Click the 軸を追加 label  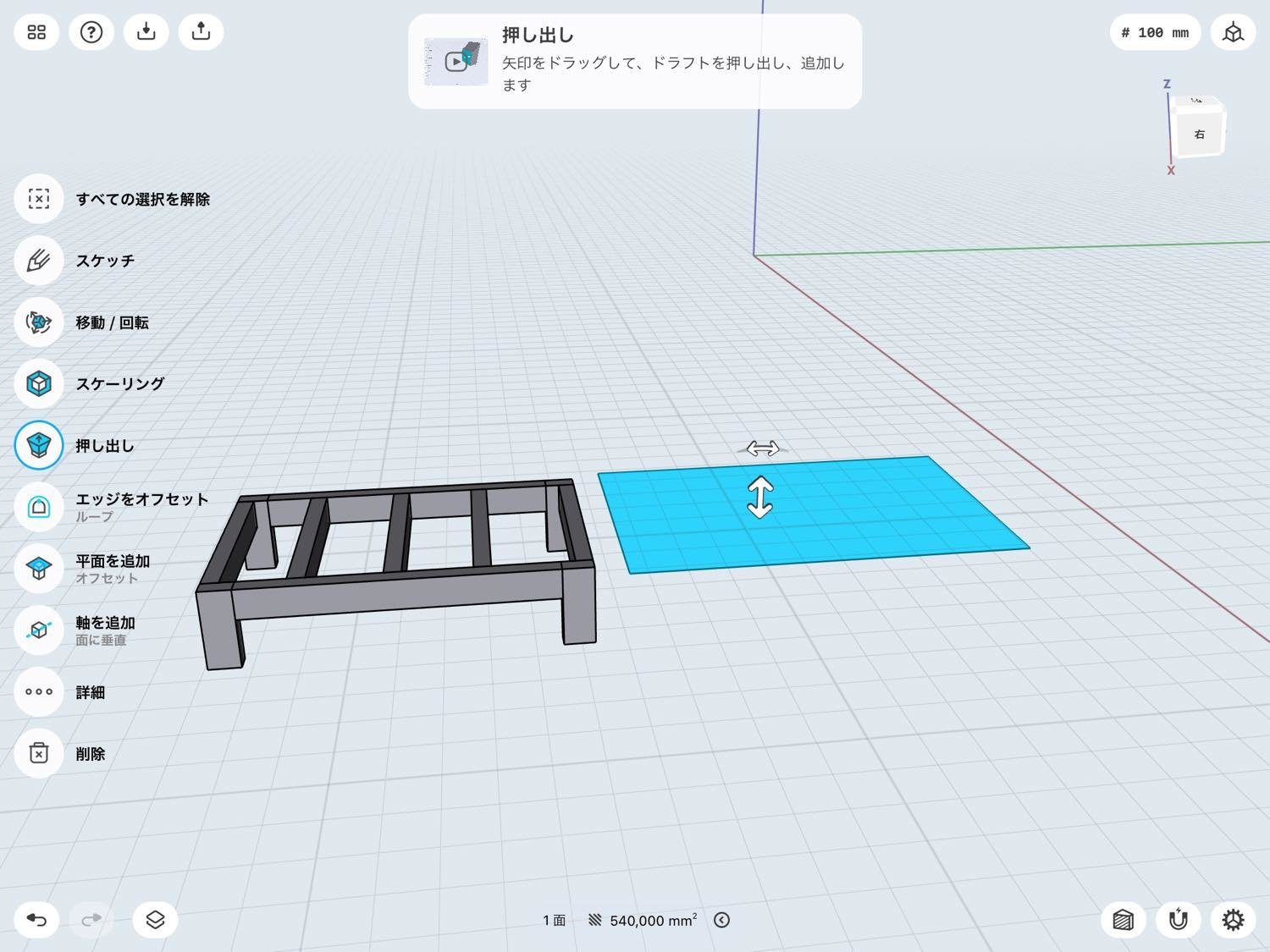tap(105, 623)
